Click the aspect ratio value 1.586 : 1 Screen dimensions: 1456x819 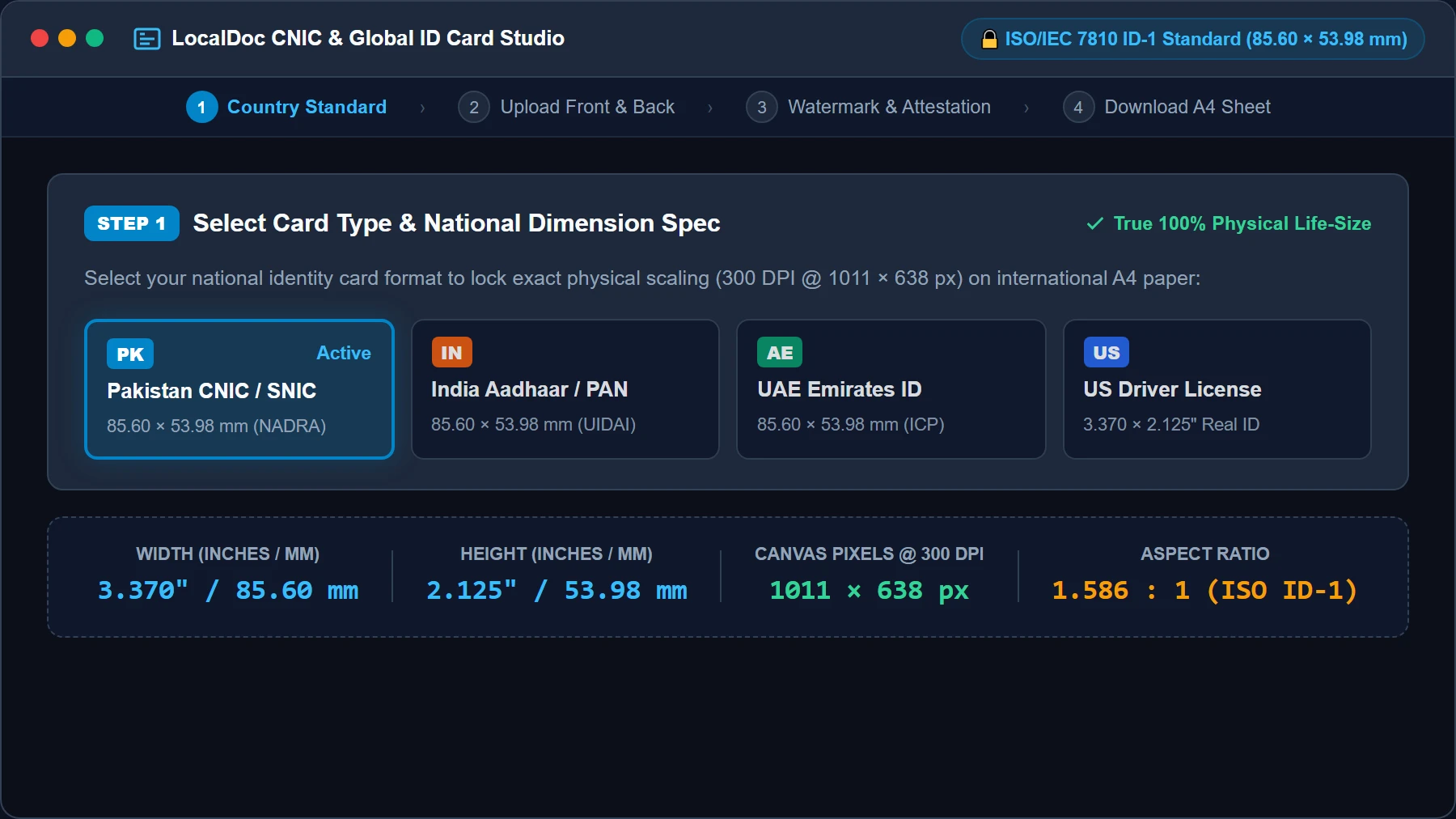pyautogui.click(x=1204, y=590)
